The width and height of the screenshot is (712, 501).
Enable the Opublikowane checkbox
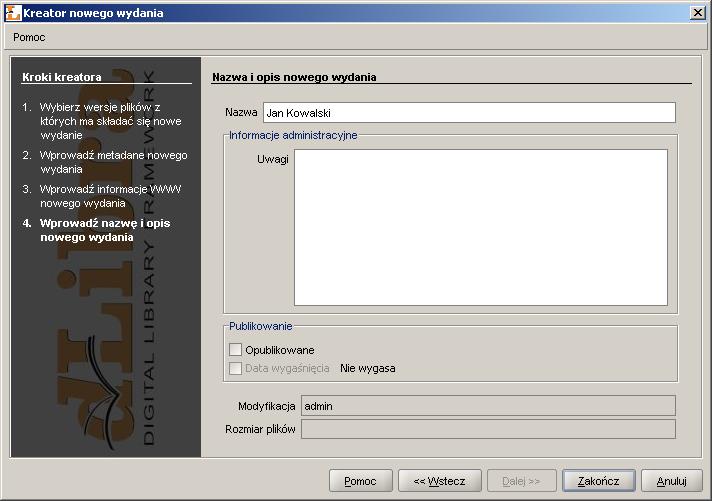[x=235, y=350]
